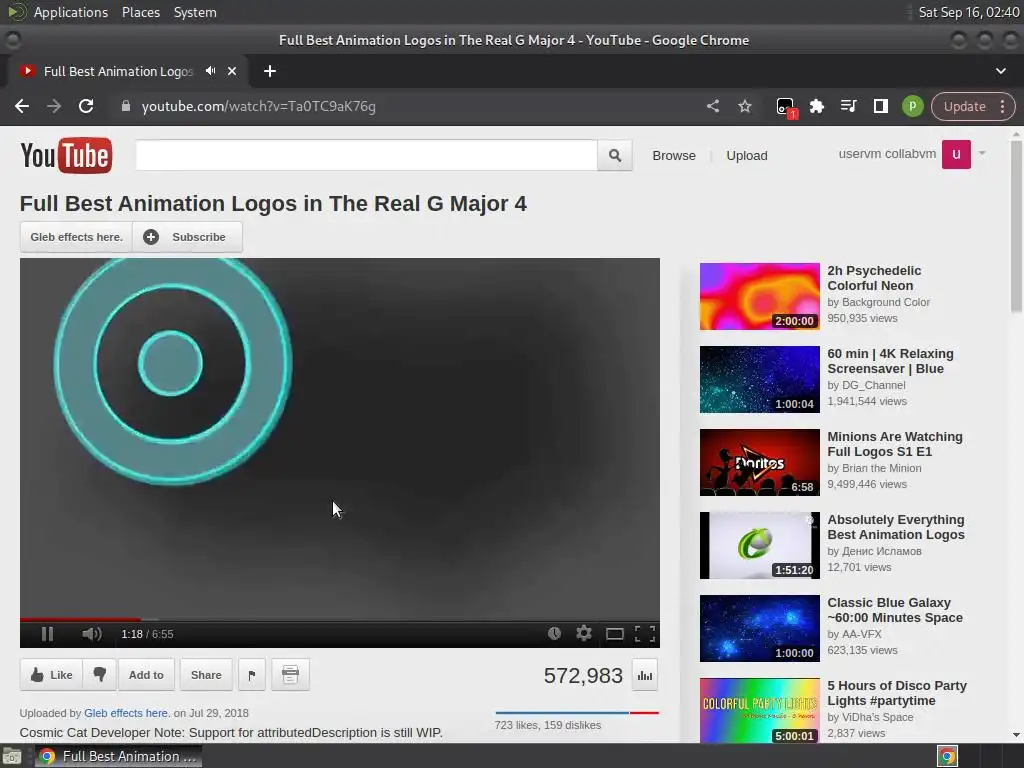Enter fullscreen in the video player
Viewport: 1024px width, 768px height.
coord(645,633)
